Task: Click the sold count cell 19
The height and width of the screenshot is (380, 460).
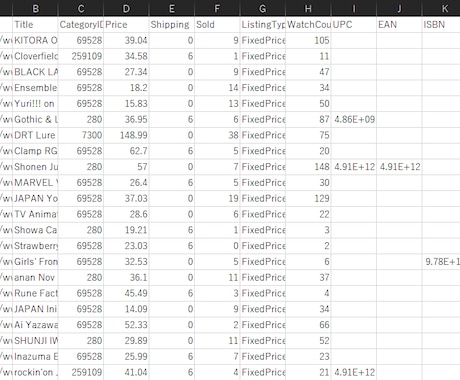Action: [217, 199]
